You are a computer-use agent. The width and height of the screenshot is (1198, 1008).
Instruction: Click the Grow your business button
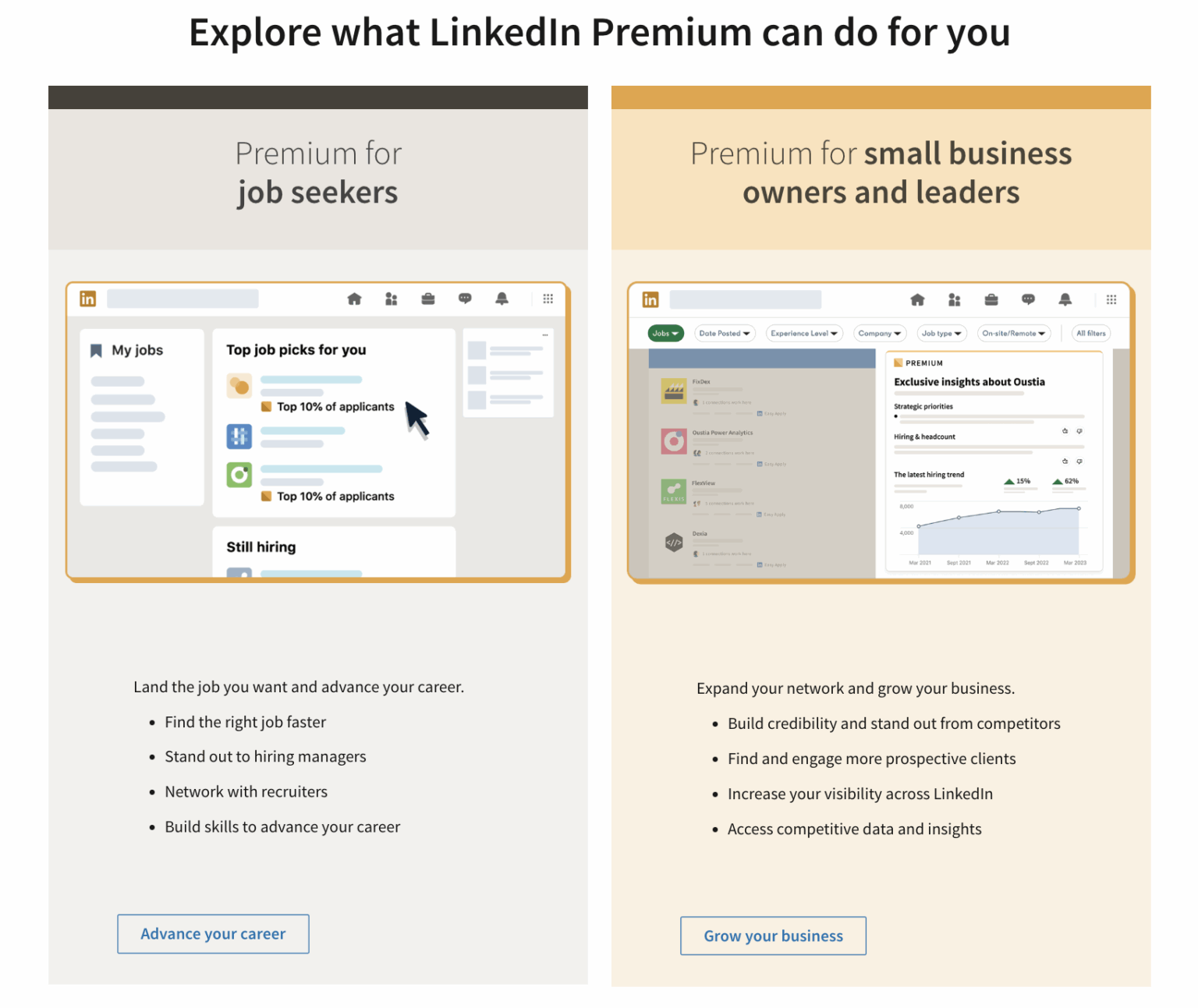773,935
